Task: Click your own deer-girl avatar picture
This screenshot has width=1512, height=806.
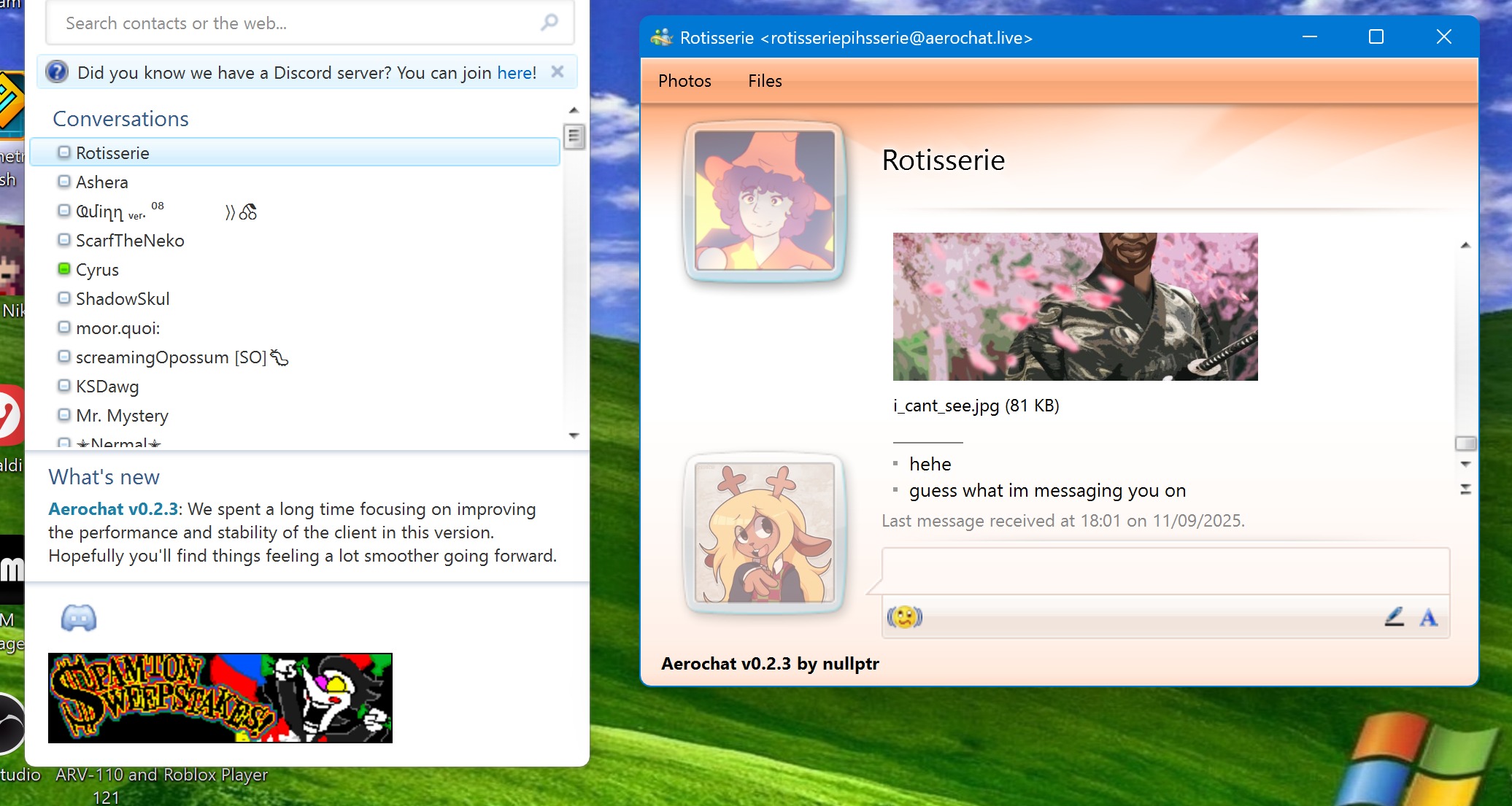Action: pyautogui.click(x=764, y=532)
